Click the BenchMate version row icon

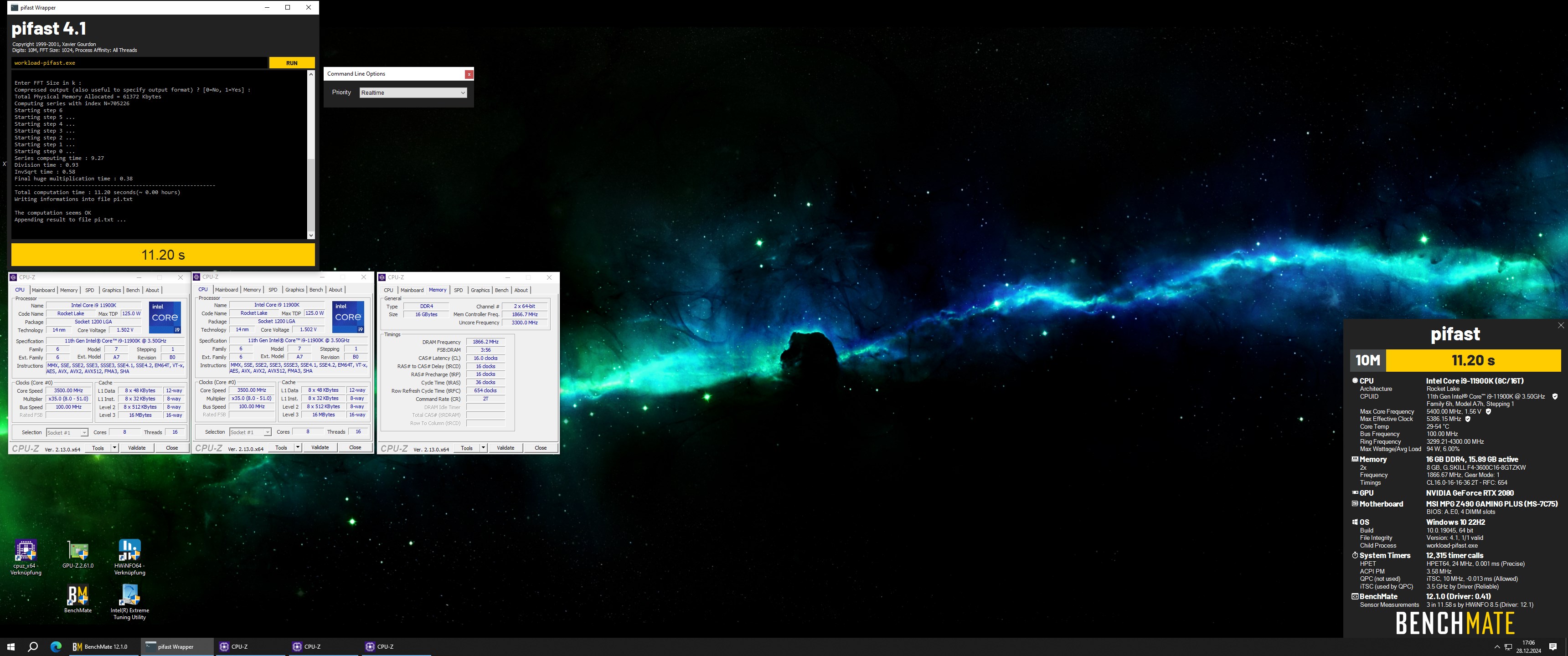1355,596
